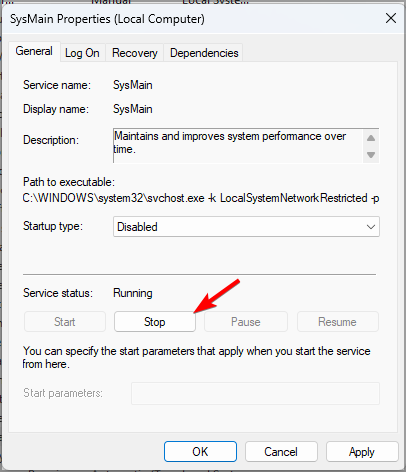
Task: Click the path to executable text
Action: (x=201, y=198)
